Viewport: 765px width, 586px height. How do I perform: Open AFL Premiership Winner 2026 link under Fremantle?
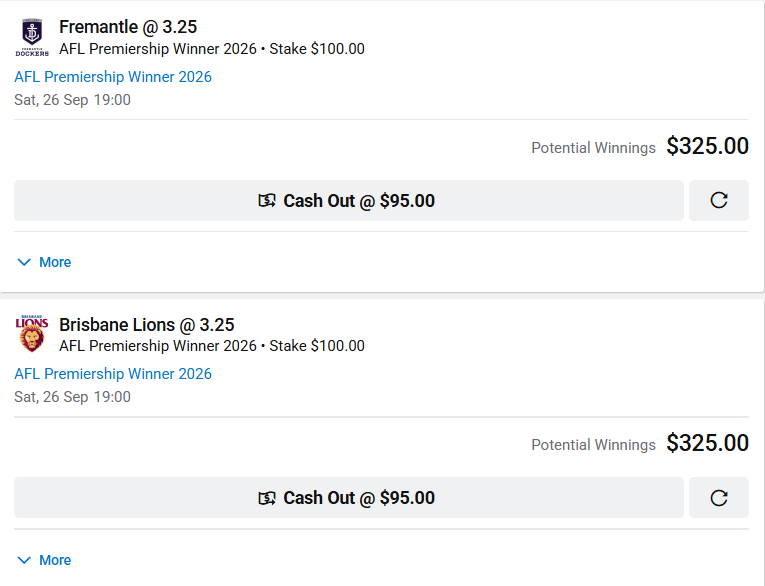point(113,77)
